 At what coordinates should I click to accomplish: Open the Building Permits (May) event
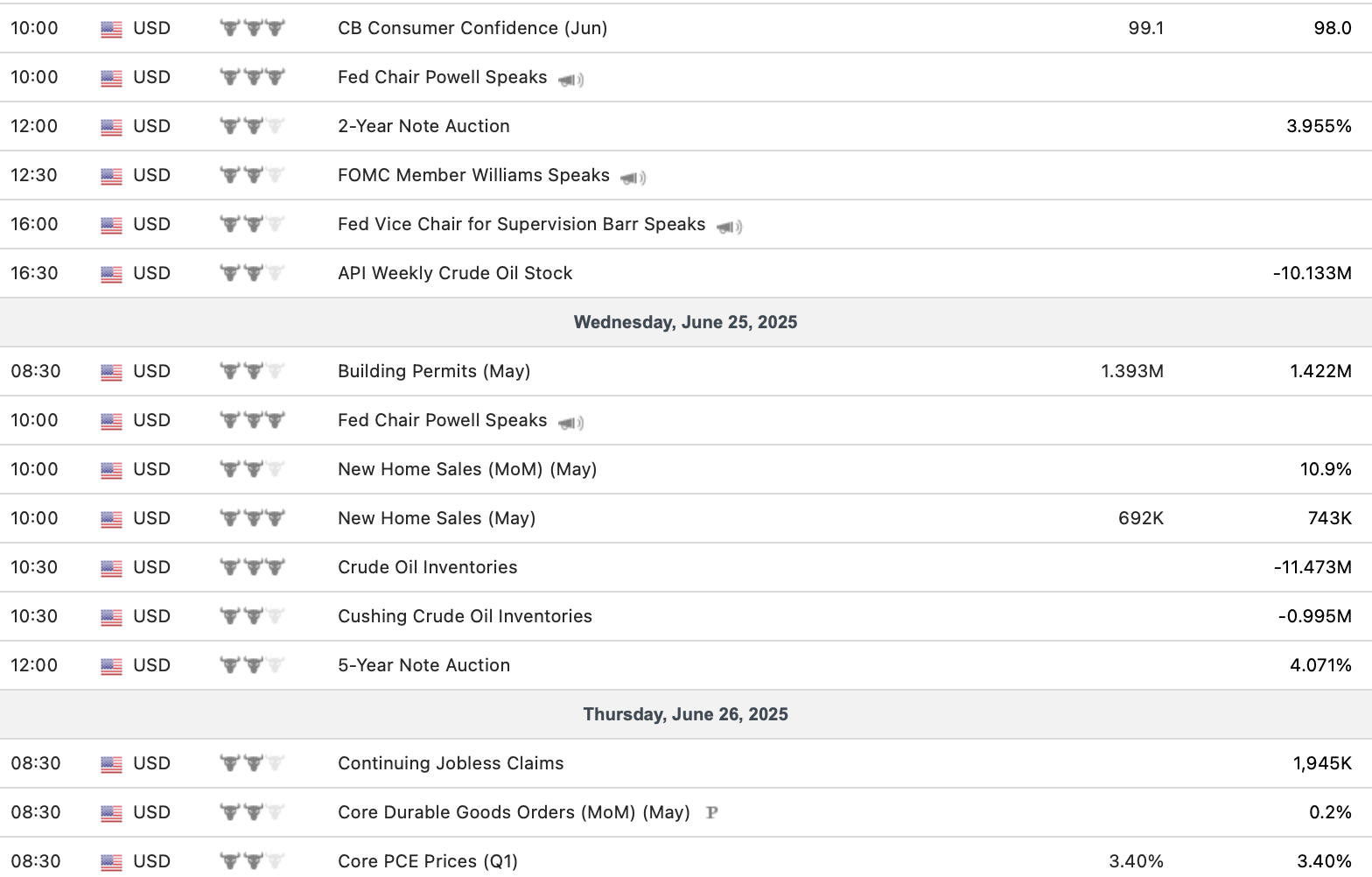click(434, 371)
